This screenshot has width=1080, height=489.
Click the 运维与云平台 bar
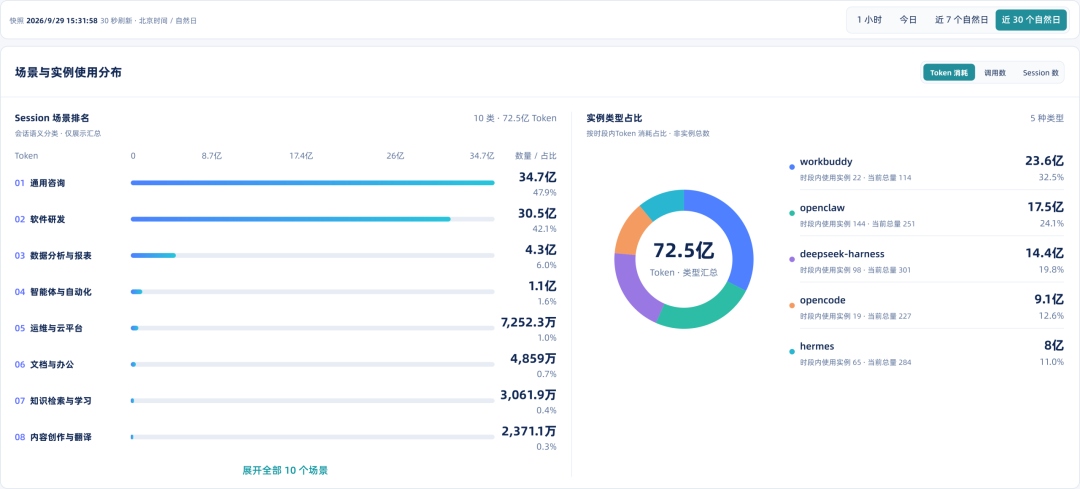click(x=313, y=328)
